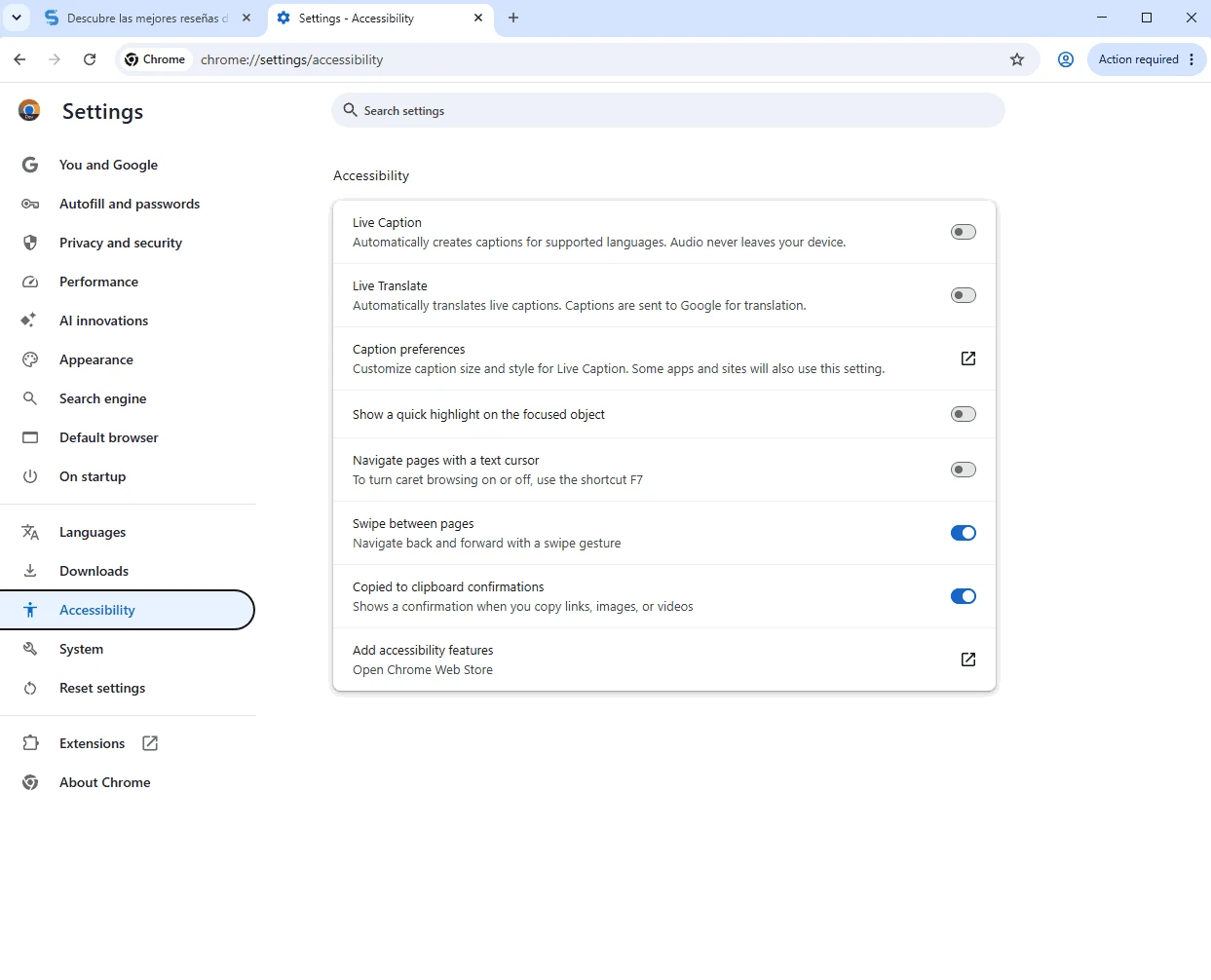Enable Live Caption toggle
This screenshot has height=980, width=1211.
tap(964, 232)
